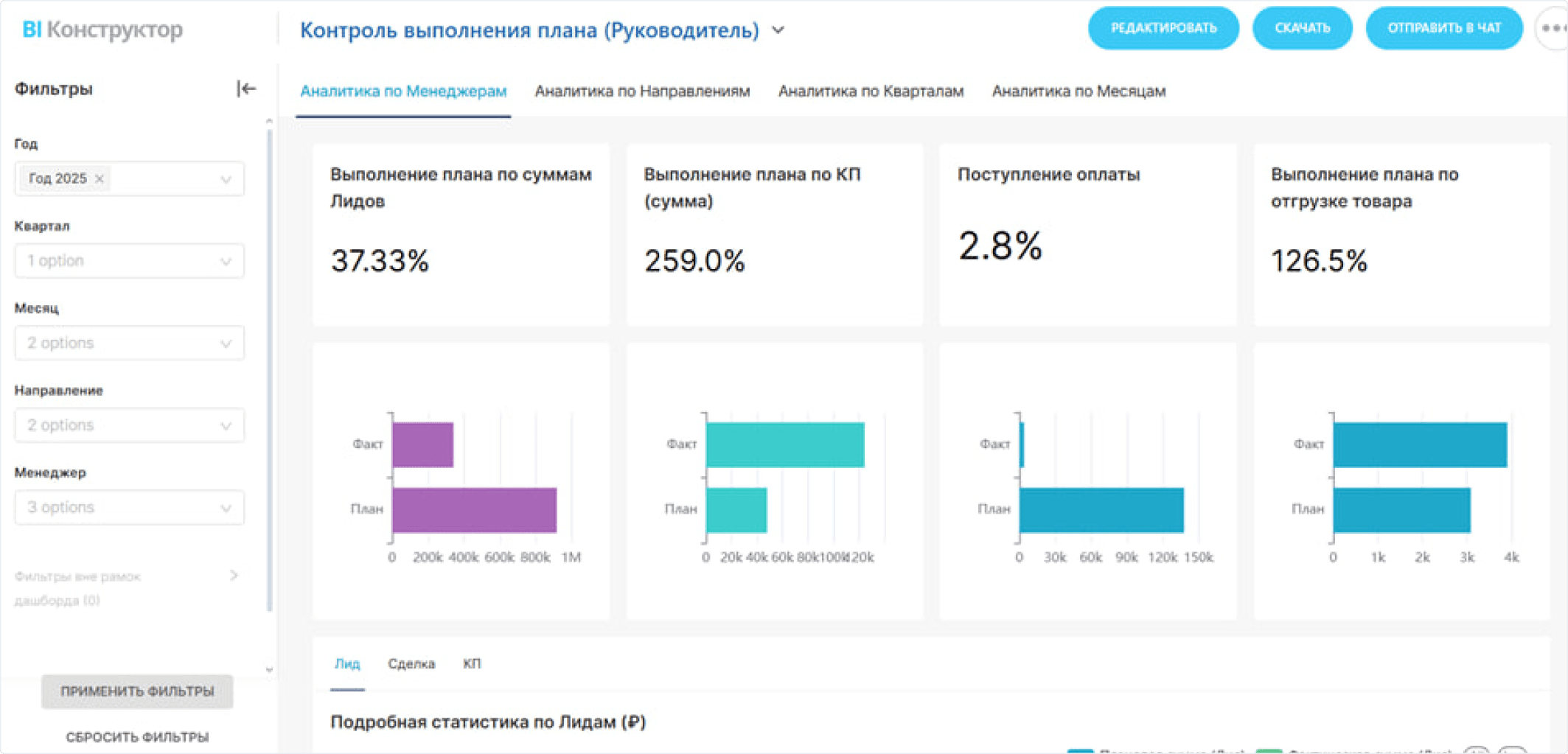Image resolution: width=1568 pixels, height=754 pixels.
Task: Select the Сделка statistics tab
Action: (x=411, y=664)
